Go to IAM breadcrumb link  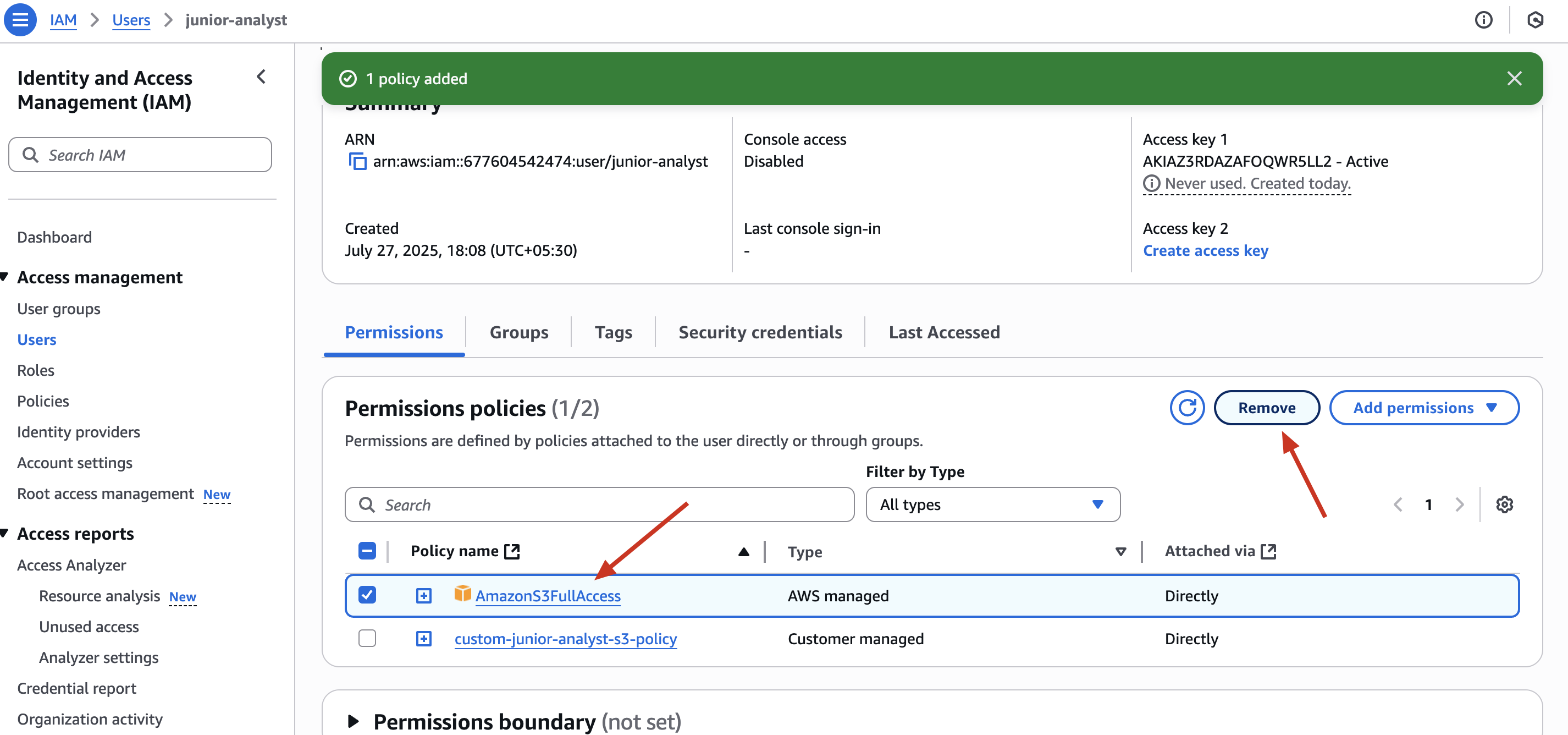click(x=63, y=19)
